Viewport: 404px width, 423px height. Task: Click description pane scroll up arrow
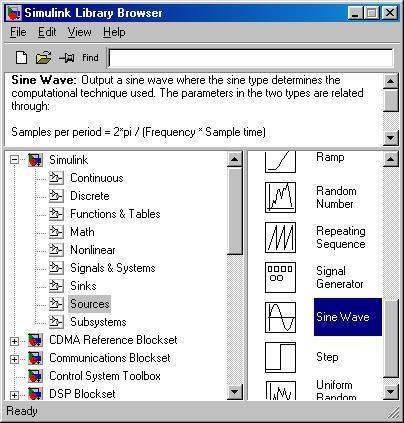tap(391, 81)
